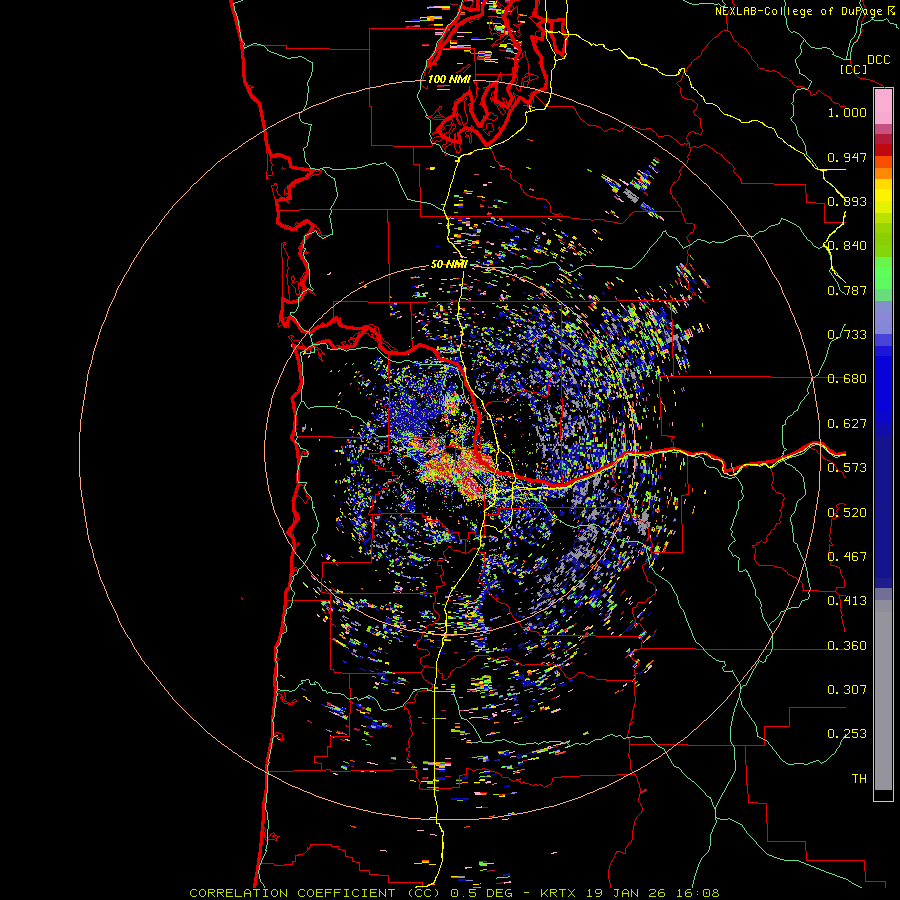900x900 pixels.
Task: Click the 0.360 color scale value
Action: [x=847, y=646]
